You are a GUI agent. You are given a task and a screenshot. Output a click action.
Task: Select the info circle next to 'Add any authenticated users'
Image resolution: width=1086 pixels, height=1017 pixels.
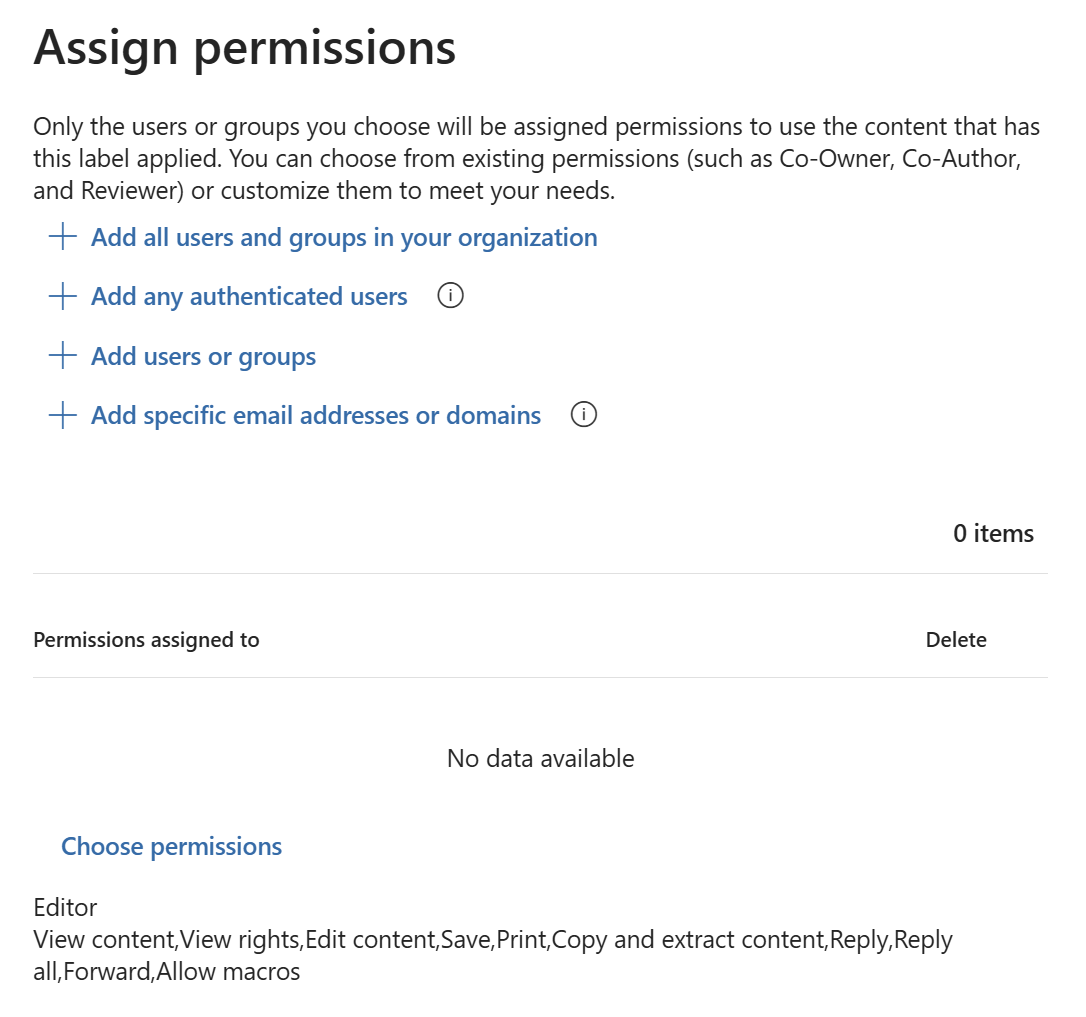coord(450,296)
